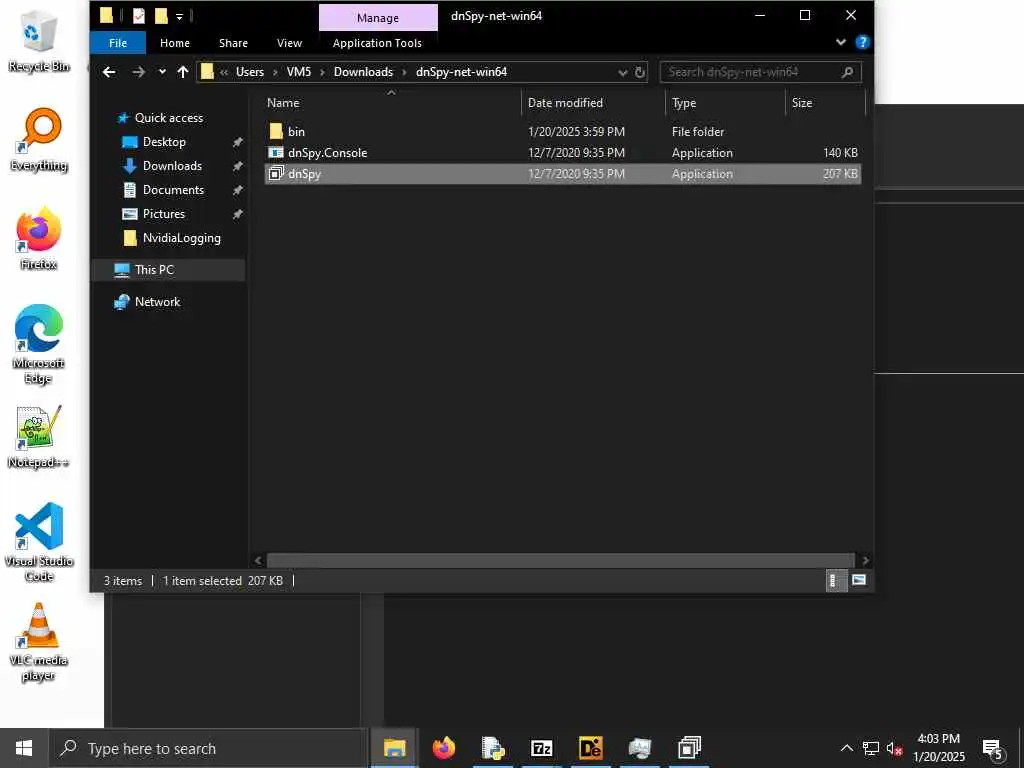The height and width of the screenshot is (768, 1024).
Task: Select Network in the navigation pane
Action: (x=157, y=302)
